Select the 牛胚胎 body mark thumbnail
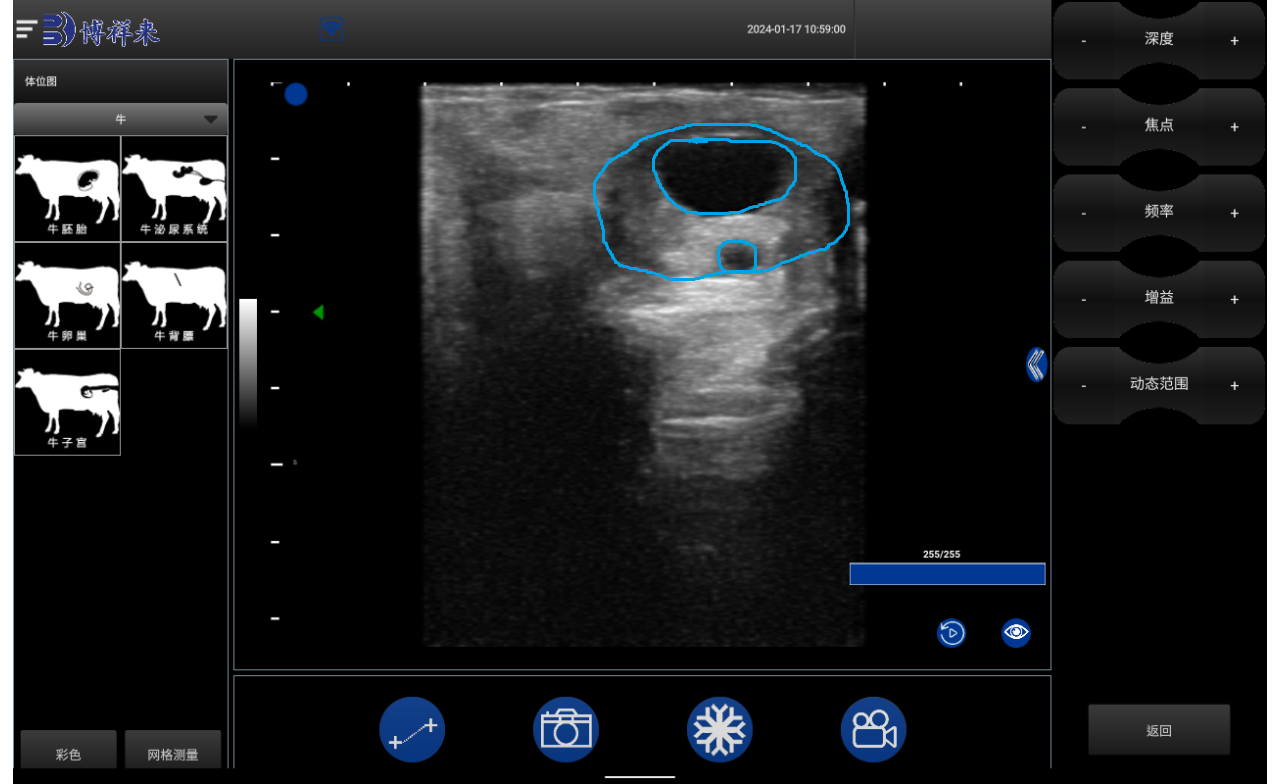Image resolution: width=1280 pixels, height=784 pixels. coord(67,188)
